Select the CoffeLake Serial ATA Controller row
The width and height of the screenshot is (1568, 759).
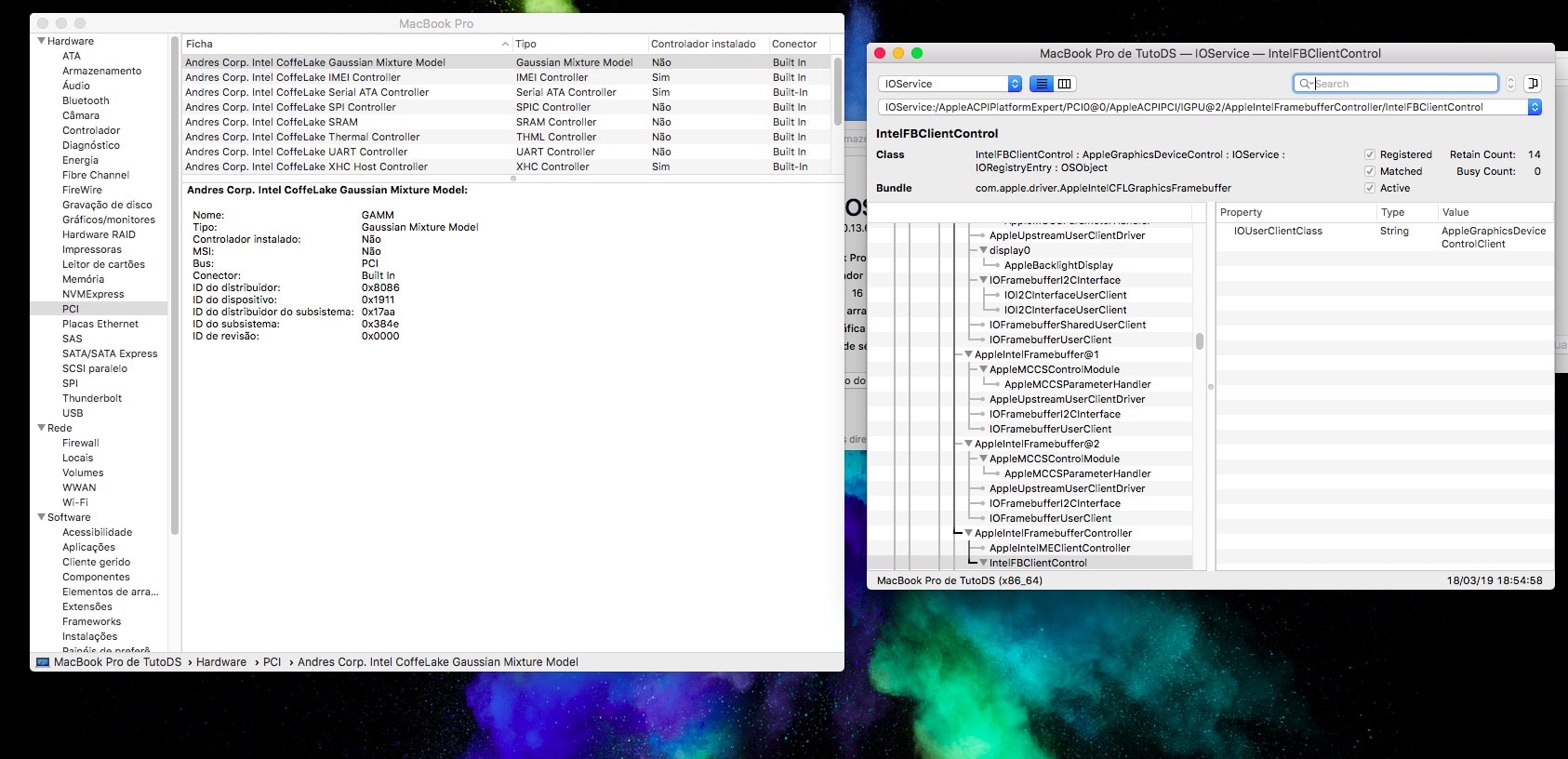coord(506,92)
